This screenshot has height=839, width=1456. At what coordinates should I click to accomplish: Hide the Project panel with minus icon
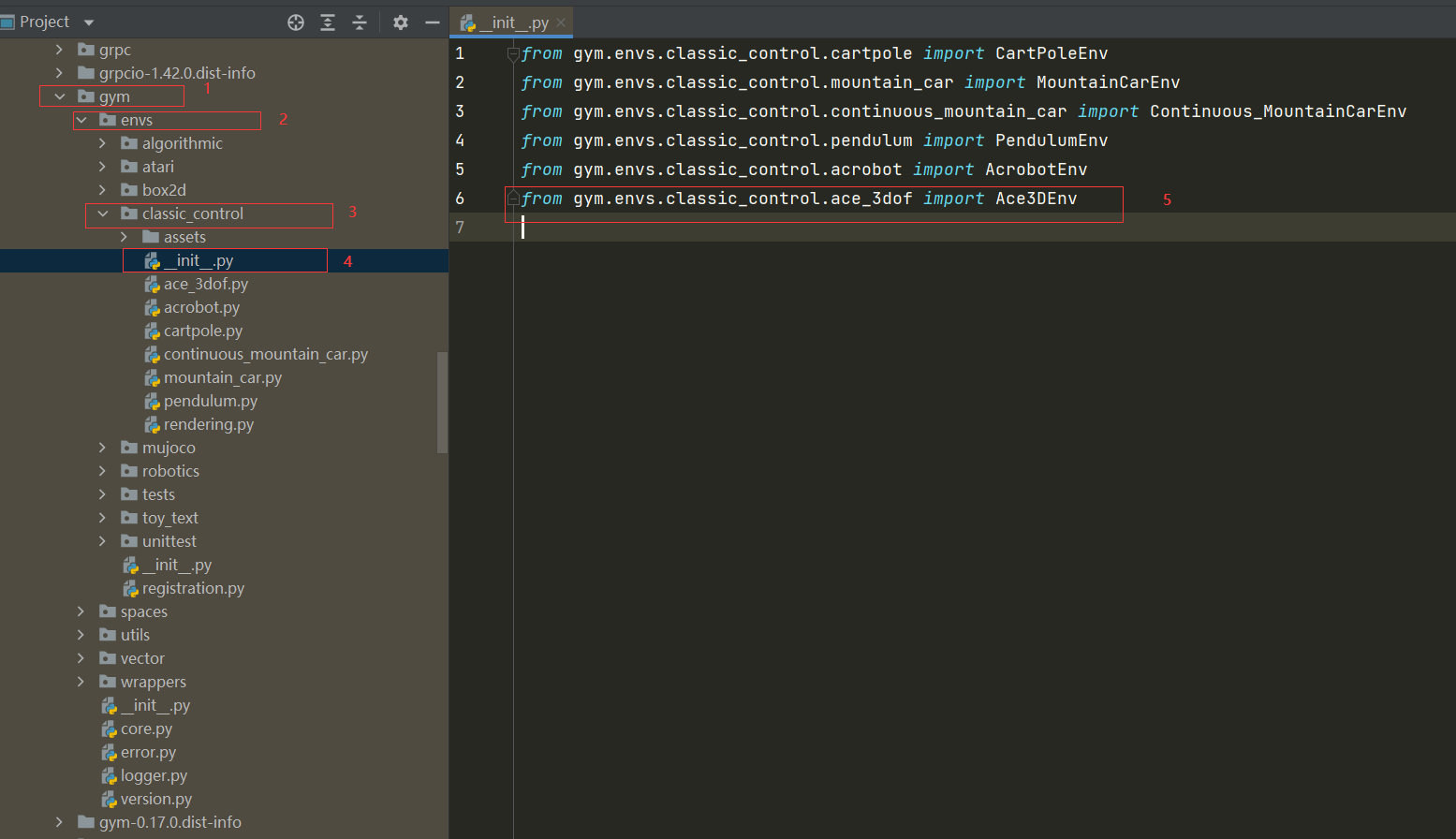433,22
